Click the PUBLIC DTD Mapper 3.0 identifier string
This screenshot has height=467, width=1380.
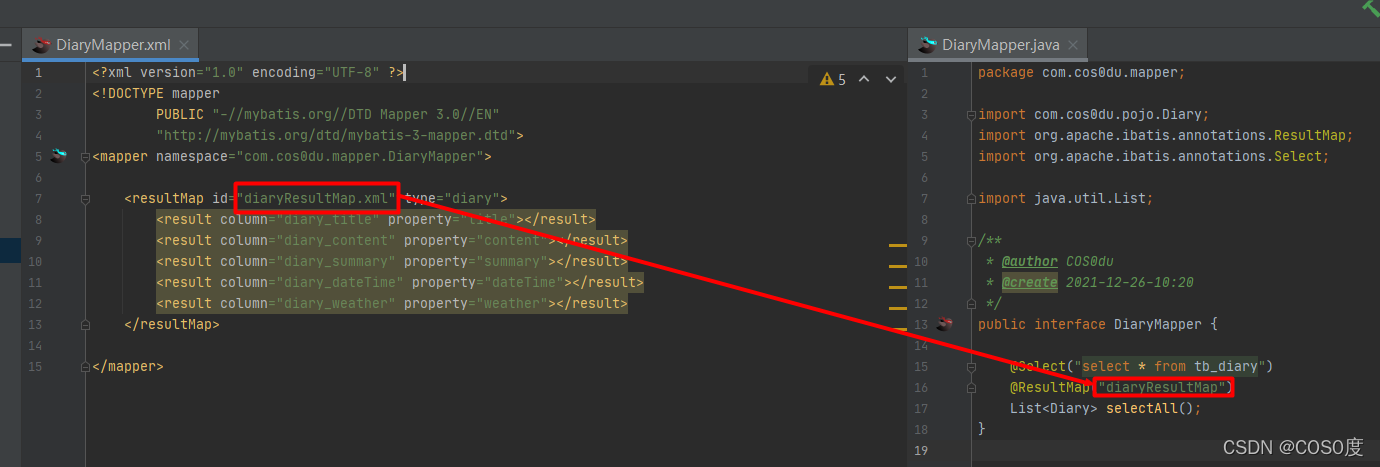pos(355,115)
